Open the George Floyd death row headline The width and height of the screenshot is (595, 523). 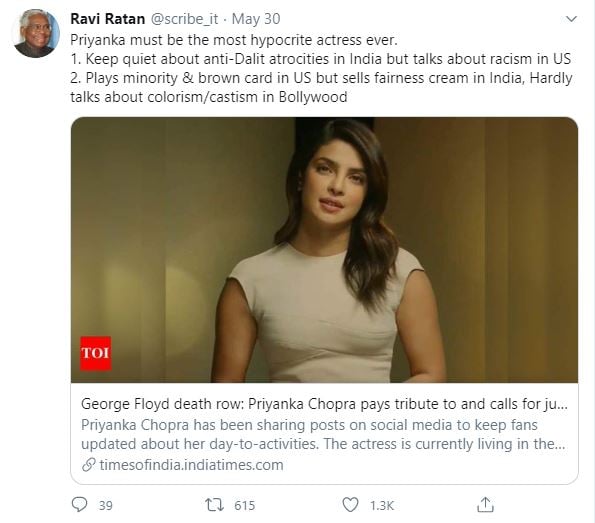click(324, 404)
